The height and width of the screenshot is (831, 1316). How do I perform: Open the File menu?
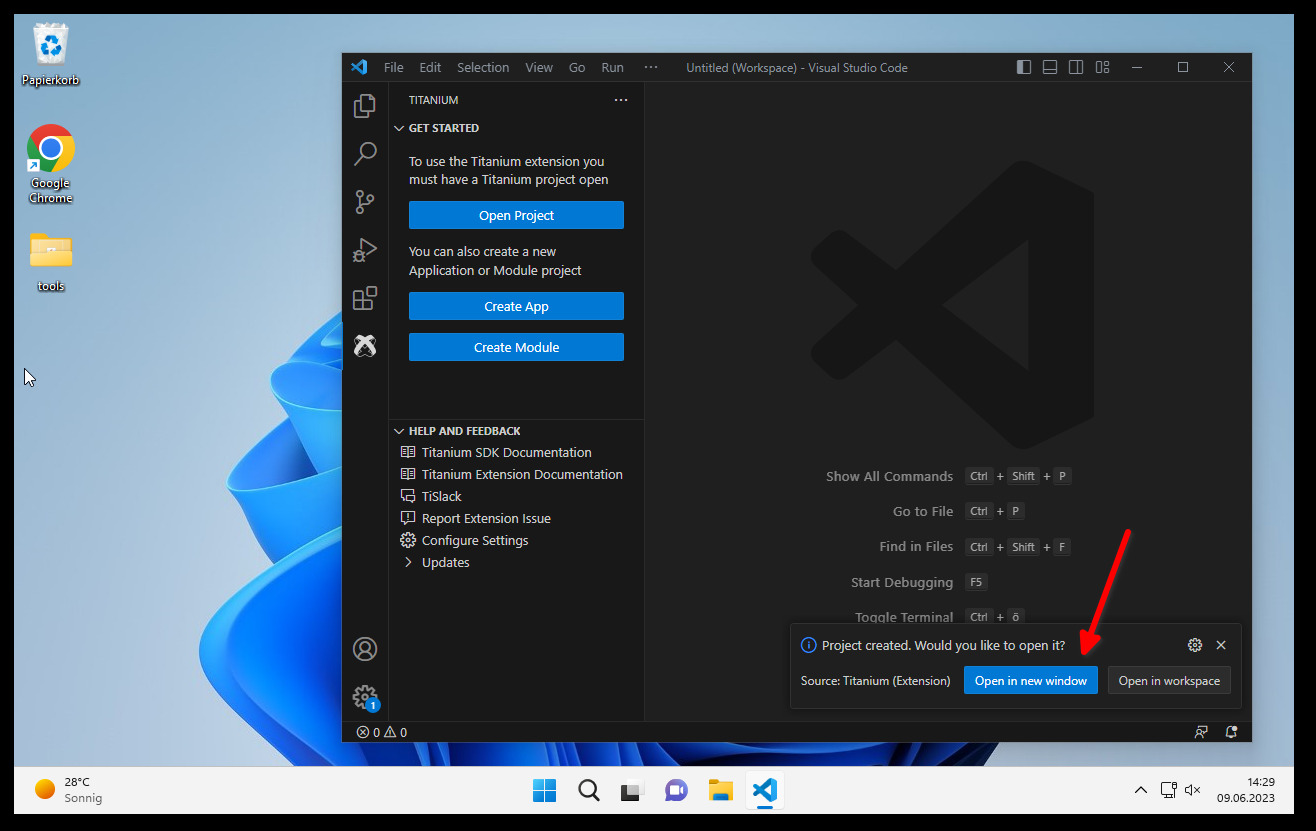click(x=394, y=67)
